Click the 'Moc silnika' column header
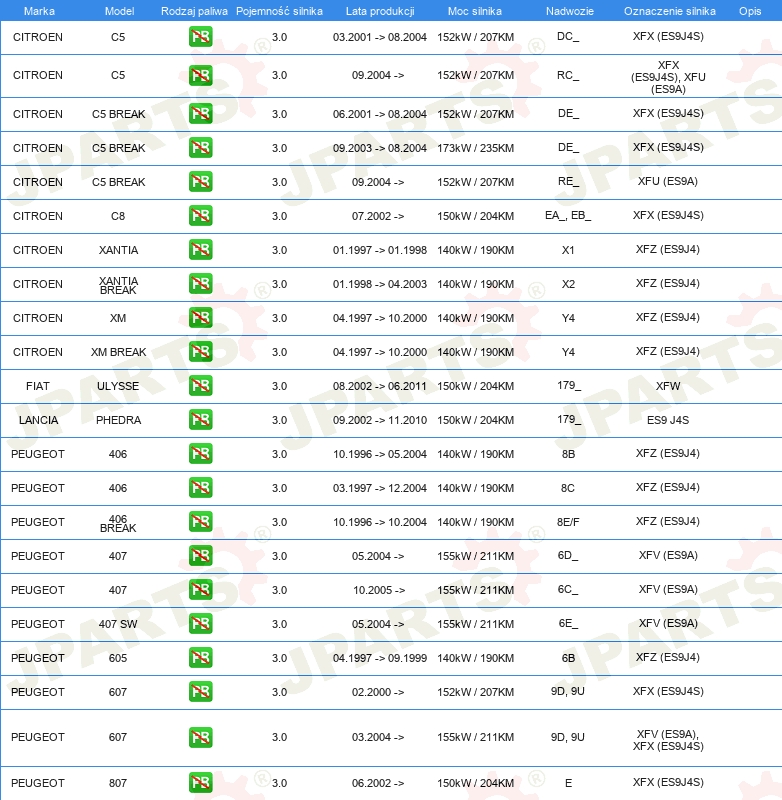Screen dimensions: 782x800 tap(474, 11)
